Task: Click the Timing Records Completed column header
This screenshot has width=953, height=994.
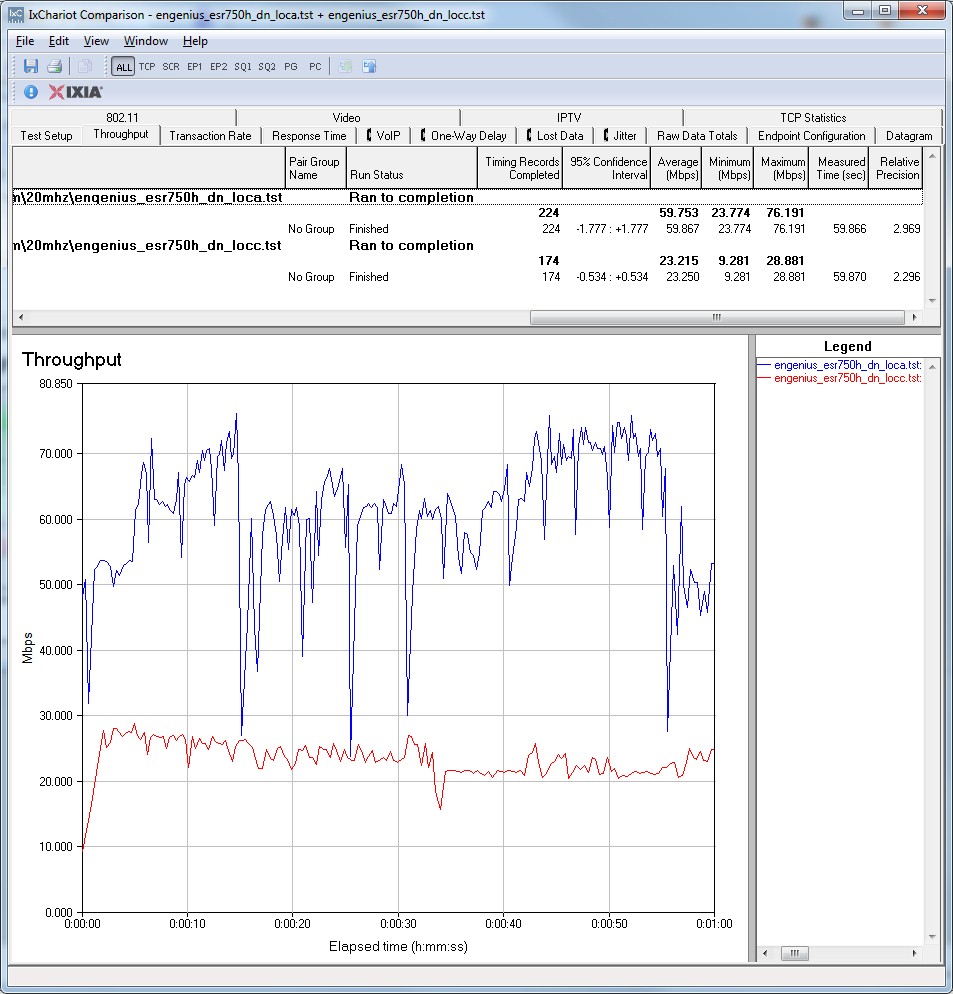Action: click(519, 168)
